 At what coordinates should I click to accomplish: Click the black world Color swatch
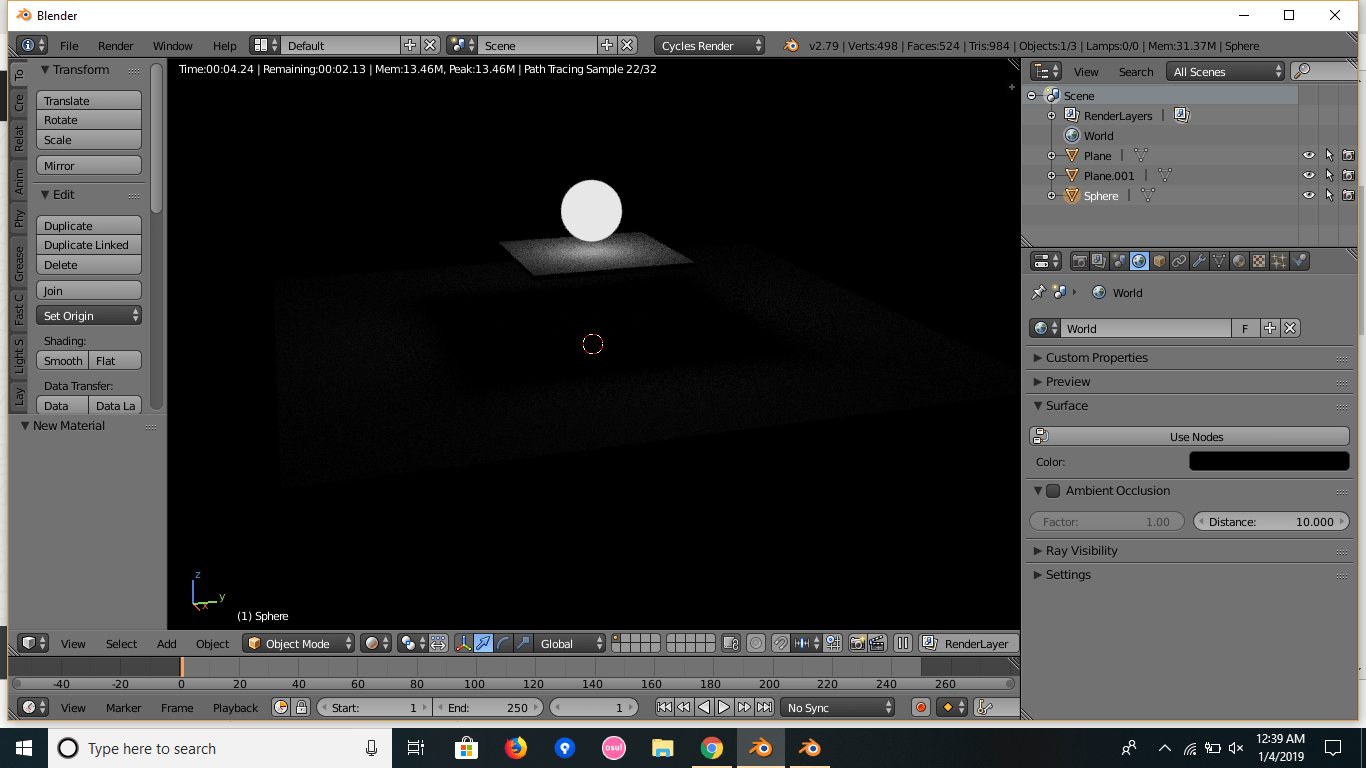(x=1268, y=461)
